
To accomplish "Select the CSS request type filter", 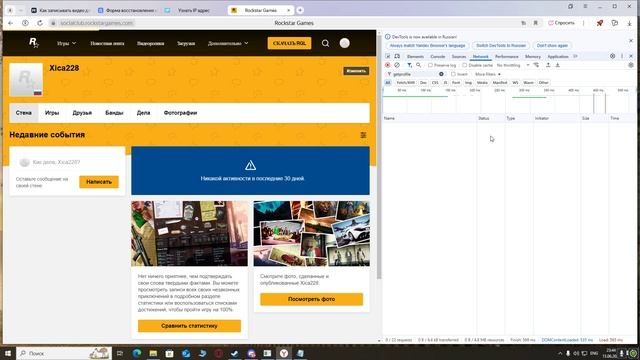I will coord(435,82).
